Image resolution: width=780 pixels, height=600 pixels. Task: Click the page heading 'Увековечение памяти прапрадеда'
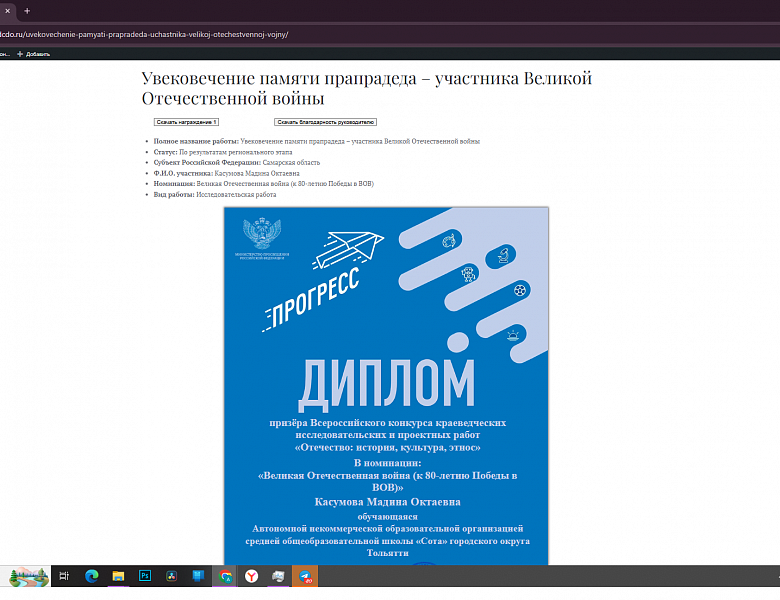(x=367, y=88)
